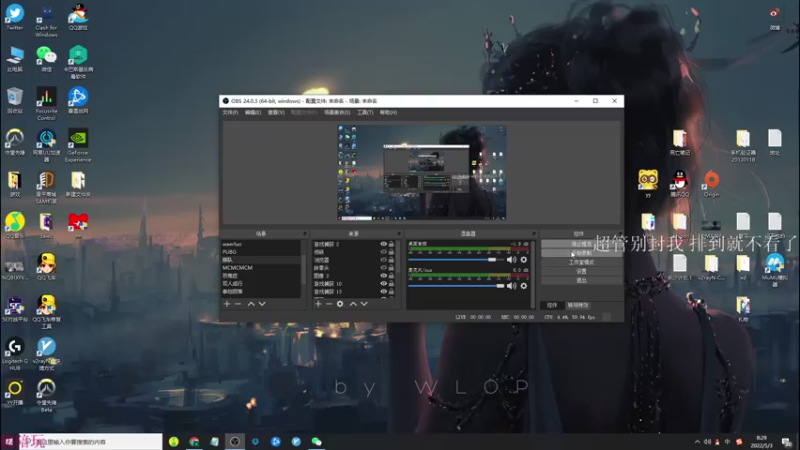The image size is (800, 450).
Task: Toggle visibility of 浏览器 source
Action: click(383, 260)
